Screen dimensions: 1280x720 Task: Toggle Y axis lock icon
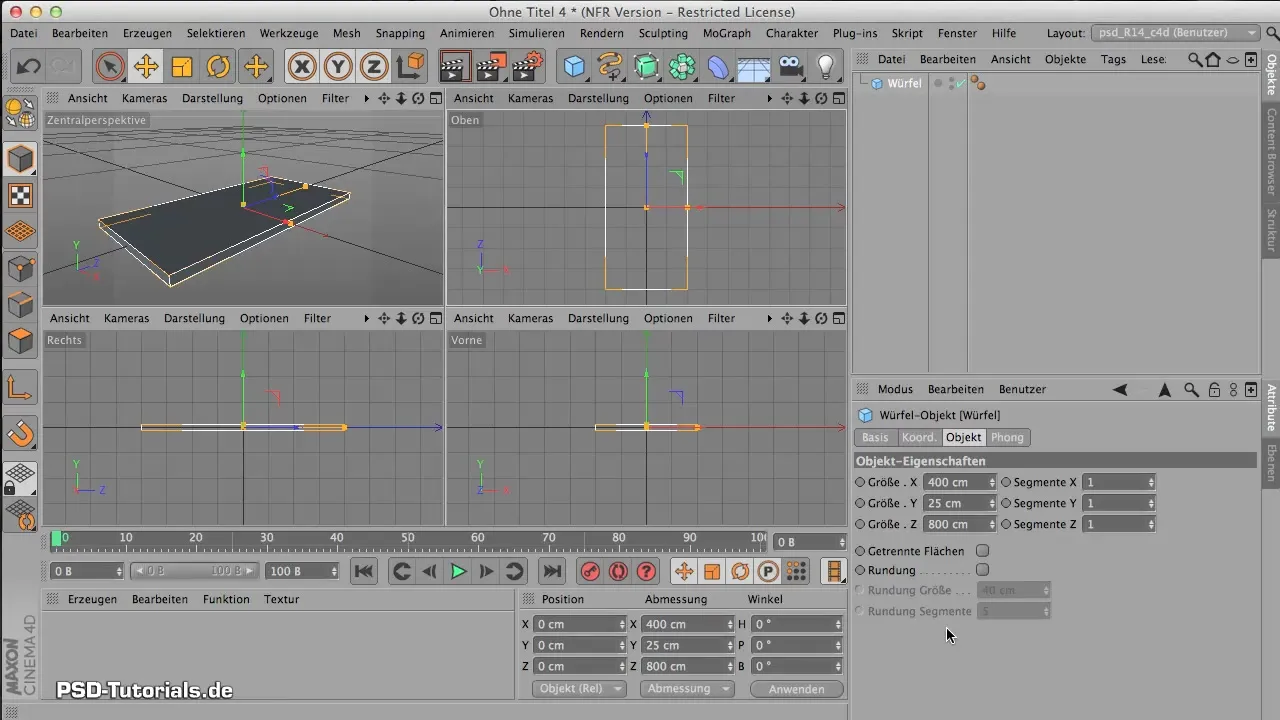pyautogui.click(x=338, y=67)
